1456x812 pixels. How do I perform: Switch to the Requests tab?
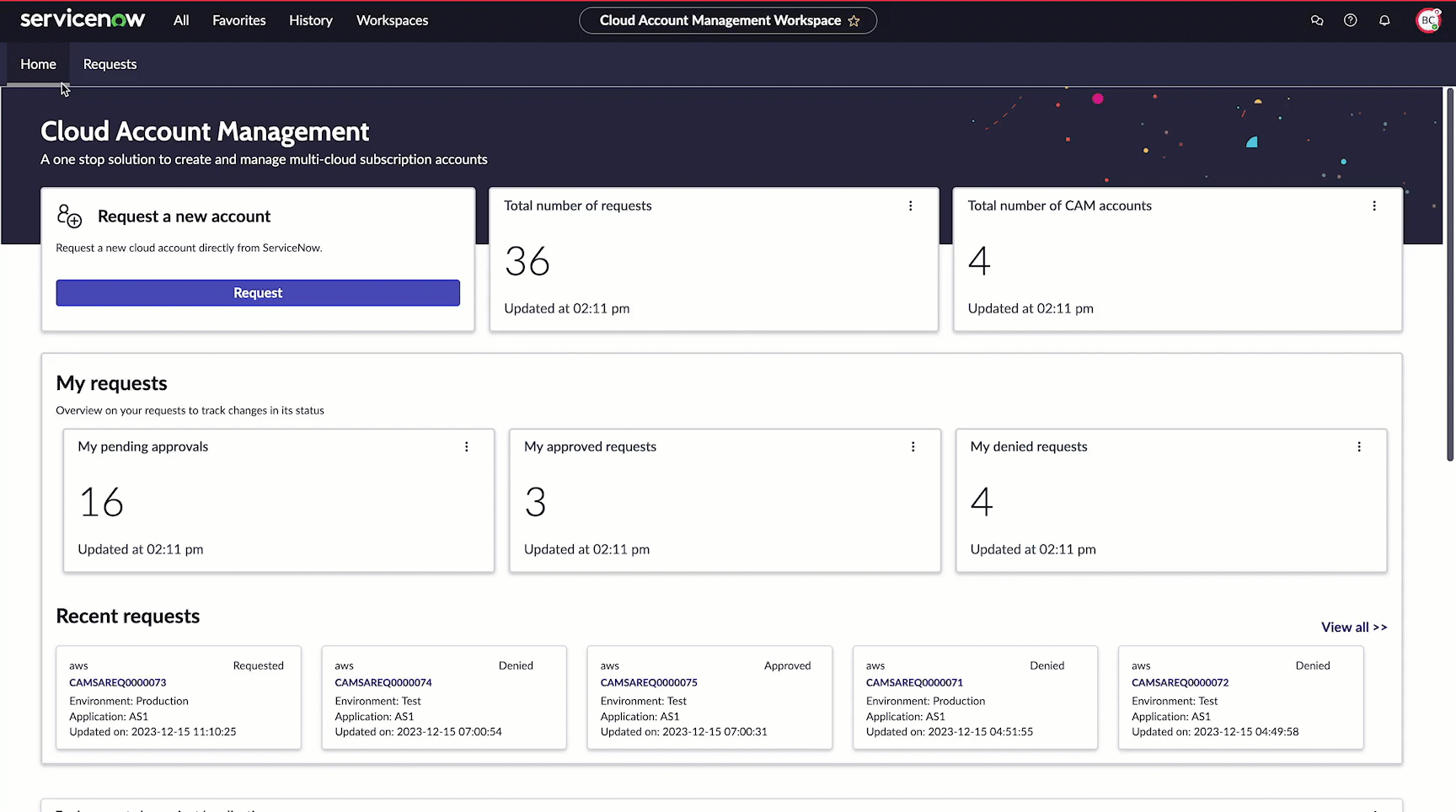pyautogui.click(x=110, y=64)
